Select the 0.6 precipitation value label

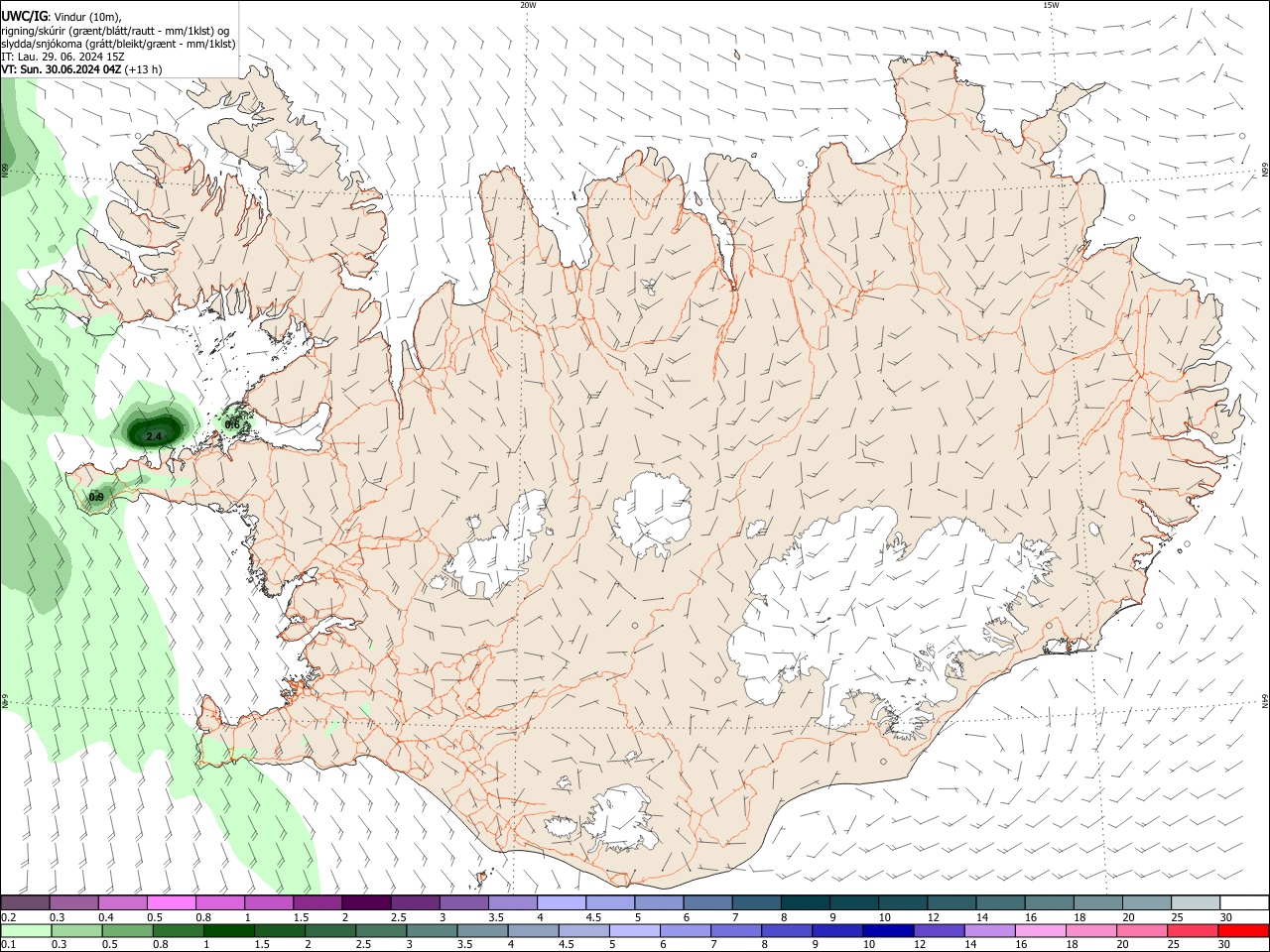[232, 424]
